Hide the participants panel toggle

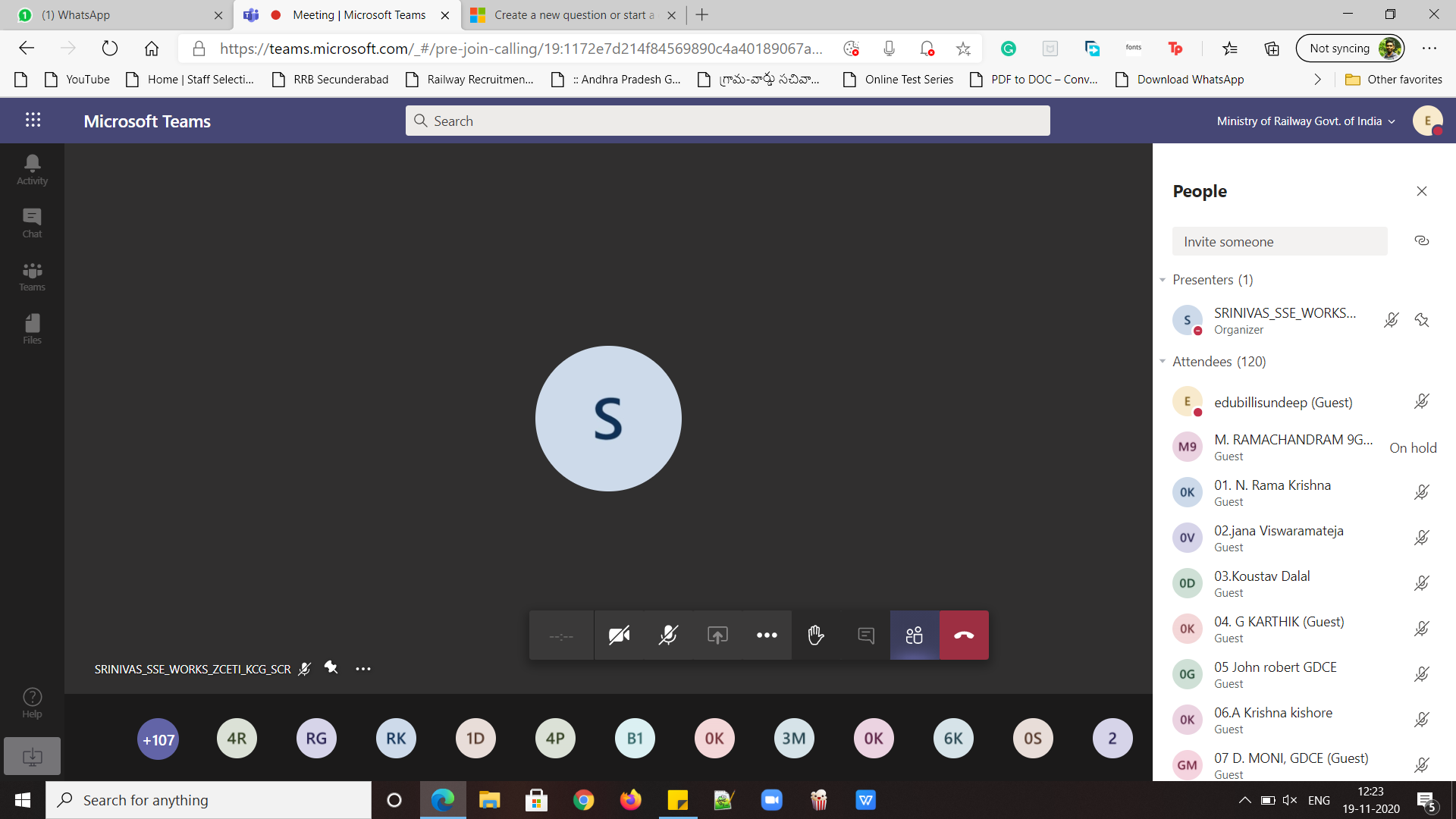coord(915,635)
